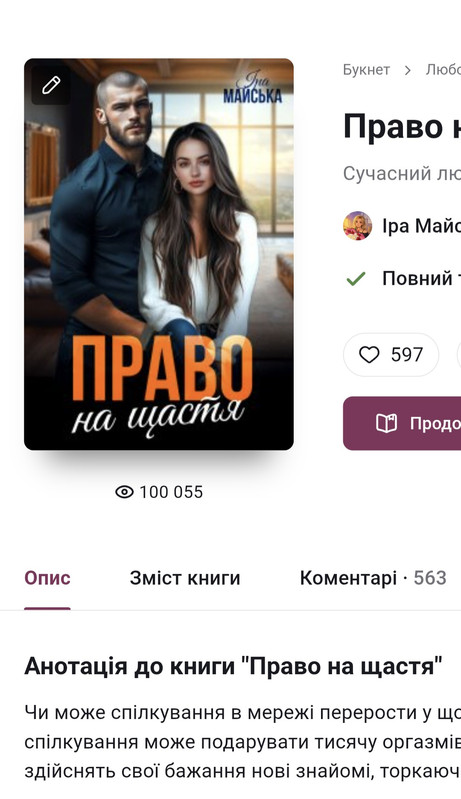The height and width of the screenshot is (799, 461).
Task: Open the 'Право на щастя' book cover image
Action: click(159, 254)
